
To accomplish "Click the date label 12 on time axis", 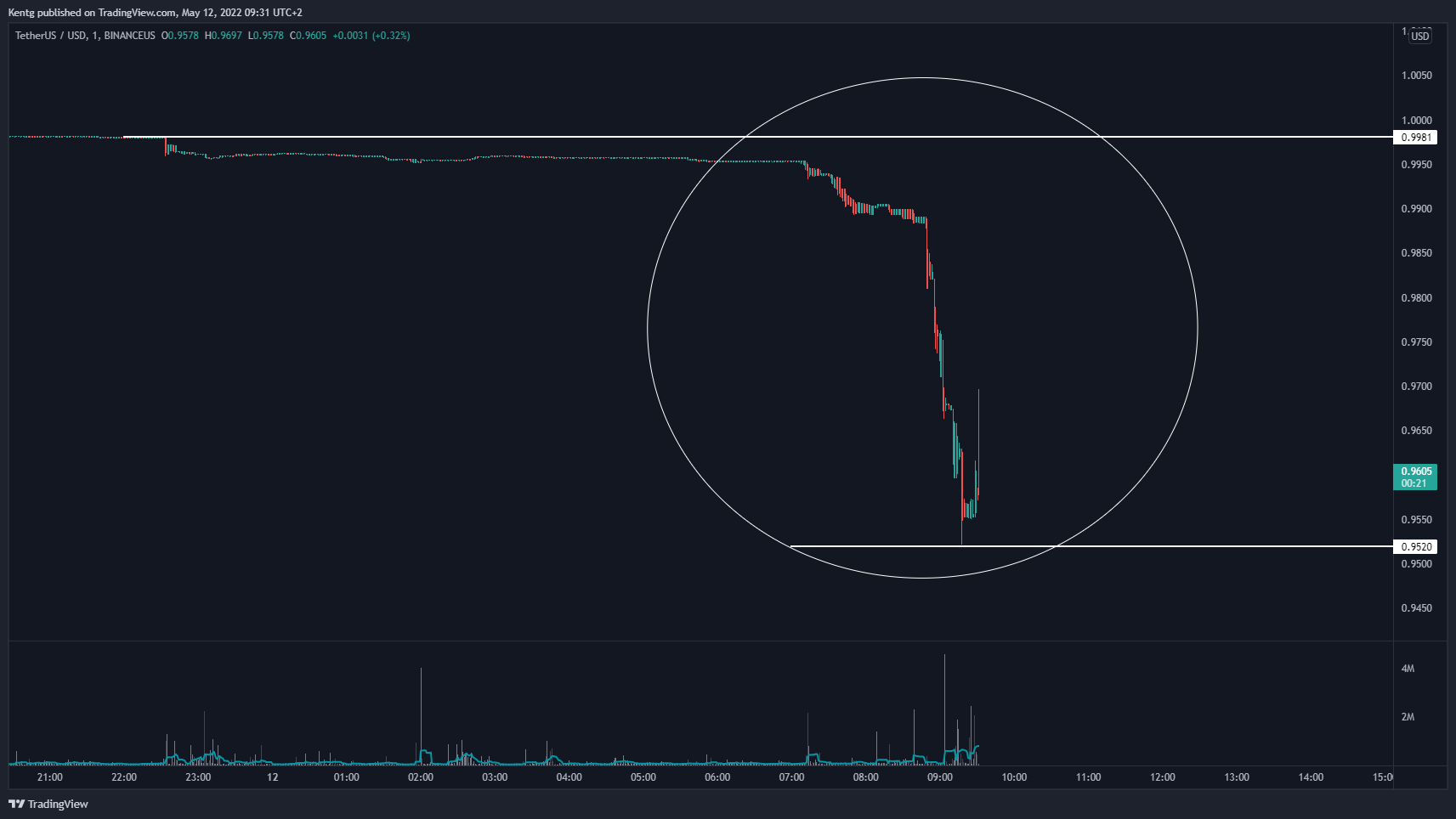I will click(x=272, y=777).
